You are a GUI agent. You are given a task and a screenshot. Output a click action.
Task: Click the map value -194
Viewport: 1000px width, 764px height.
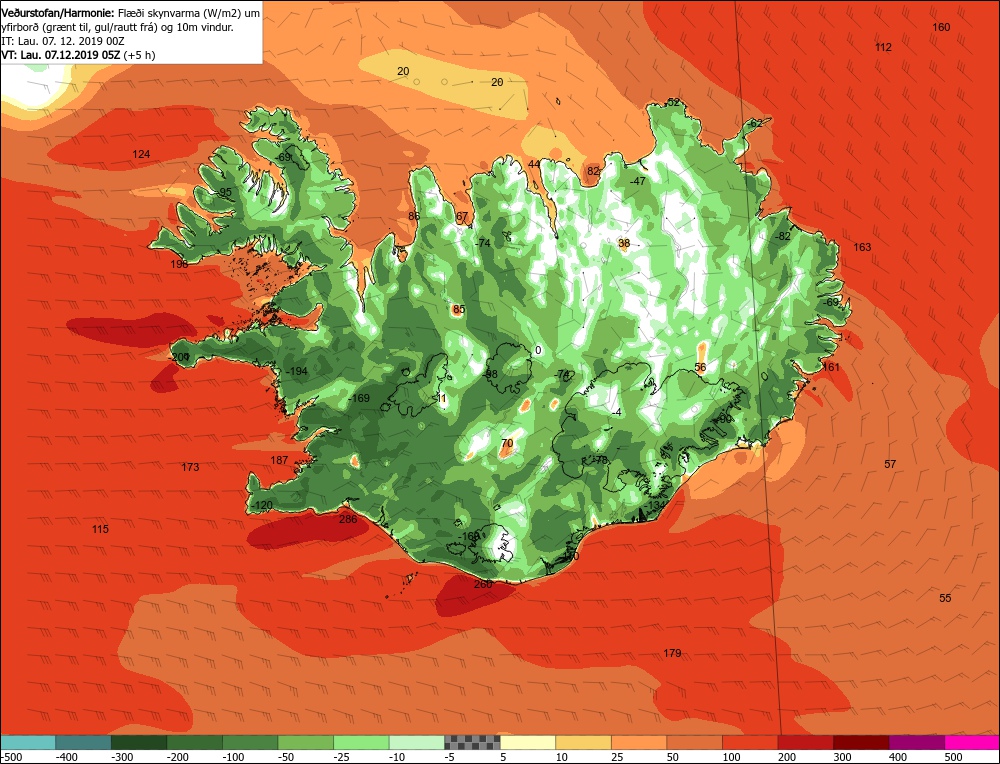tap(297, 371)
